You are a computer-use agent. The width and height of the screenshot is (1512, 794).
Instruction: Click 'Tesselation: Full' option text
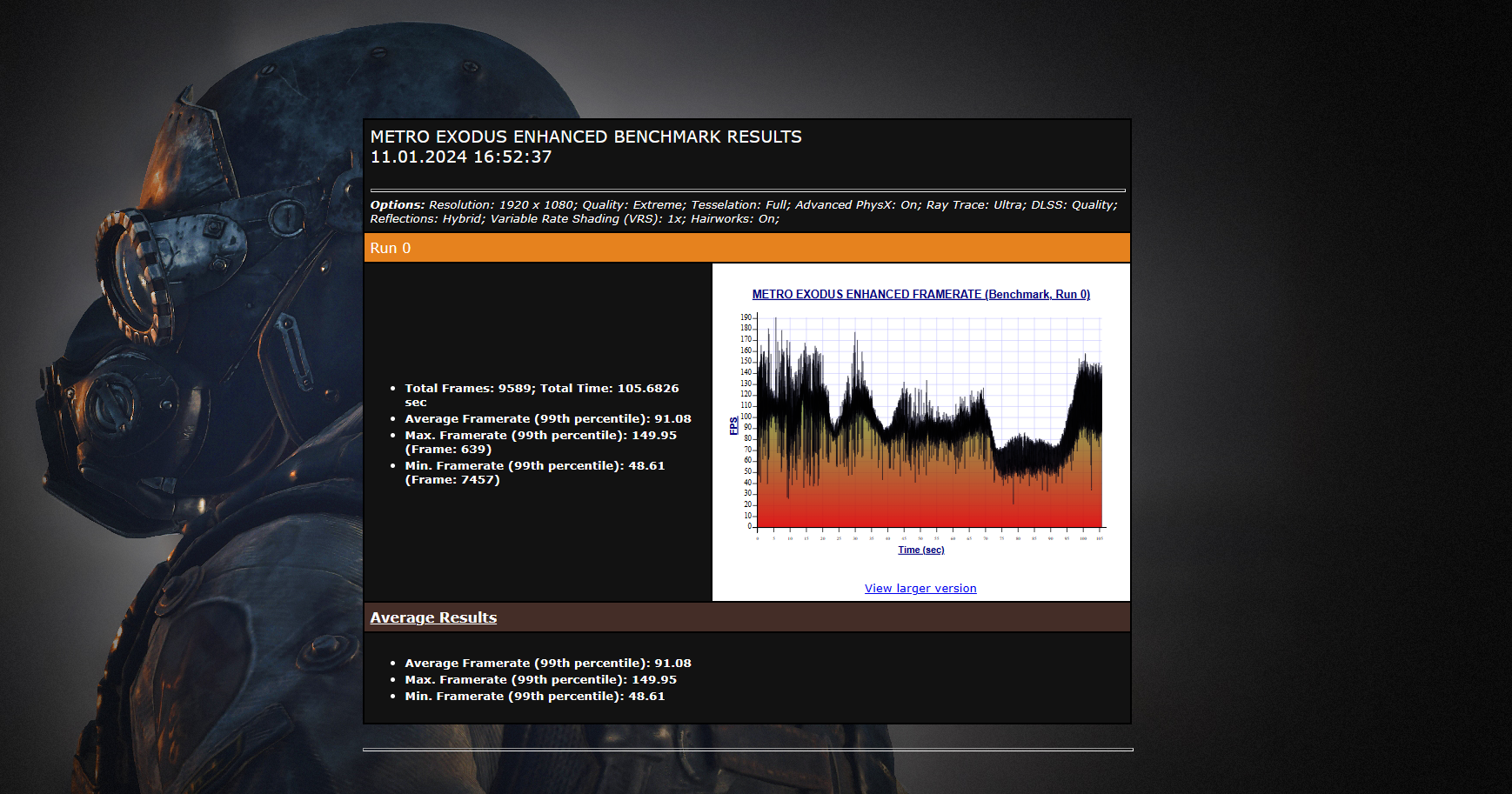[740, 205]
